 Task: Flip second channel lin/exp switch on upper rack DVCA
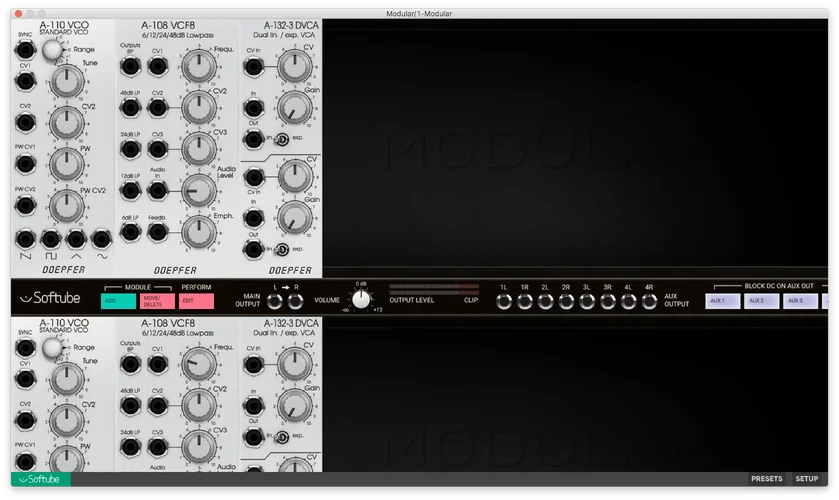click(x=282, y=249)
